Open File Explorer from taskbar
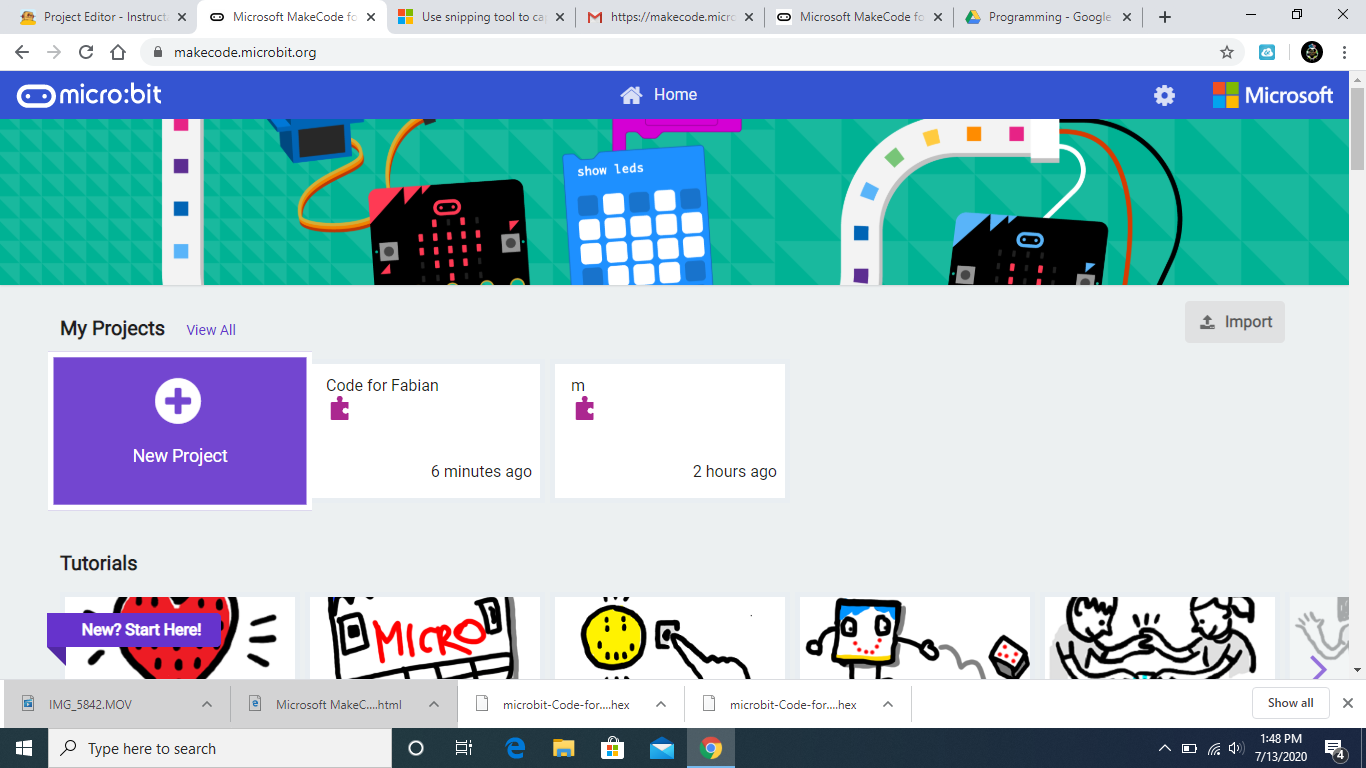The width and height of the screenshot is (1366, 768). click(564, 748)
